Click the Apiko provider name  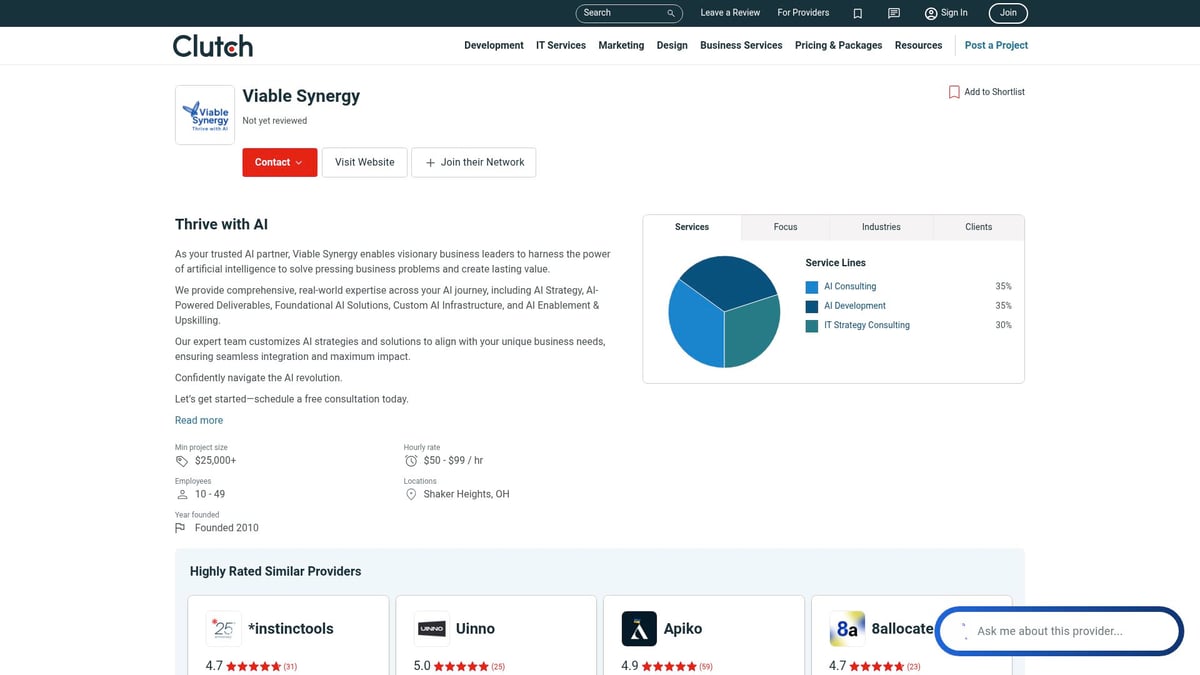(683, 629)
